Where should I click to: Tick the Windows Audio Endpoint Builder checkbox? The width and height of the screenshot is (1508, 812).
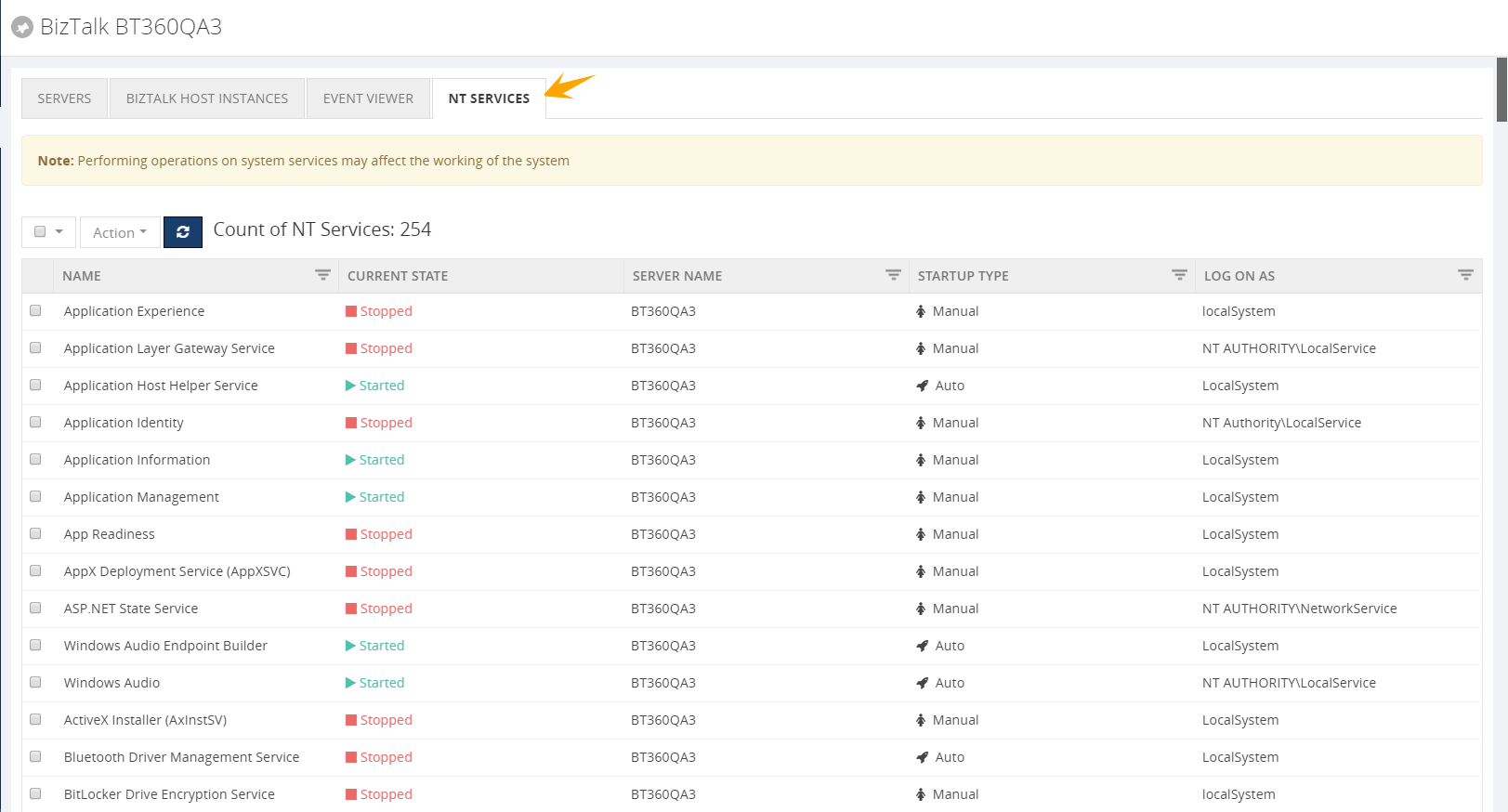click(x=35, y=645)
